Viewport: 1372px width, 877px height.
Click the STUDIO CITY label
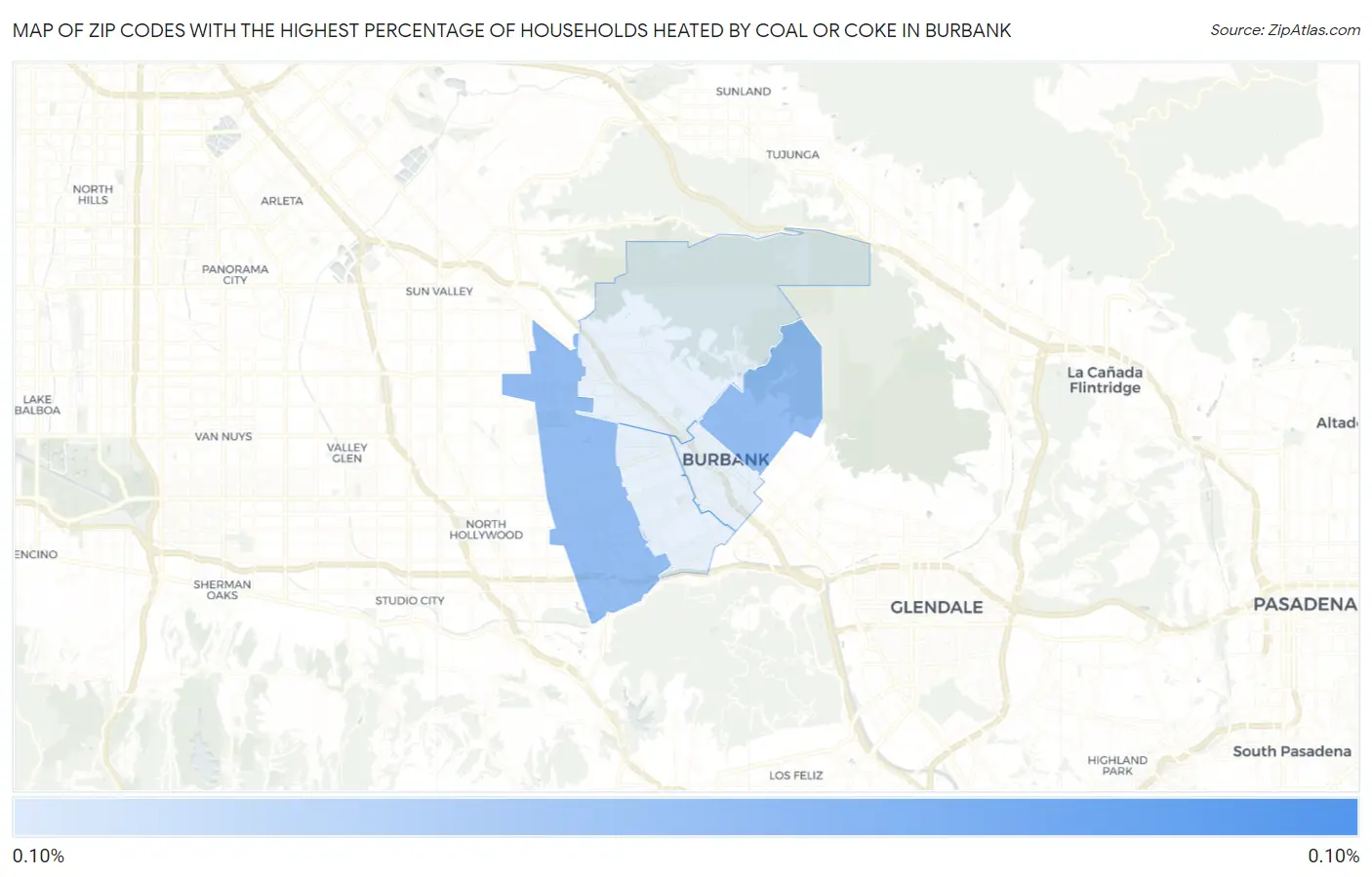click(x=410, y=600)
